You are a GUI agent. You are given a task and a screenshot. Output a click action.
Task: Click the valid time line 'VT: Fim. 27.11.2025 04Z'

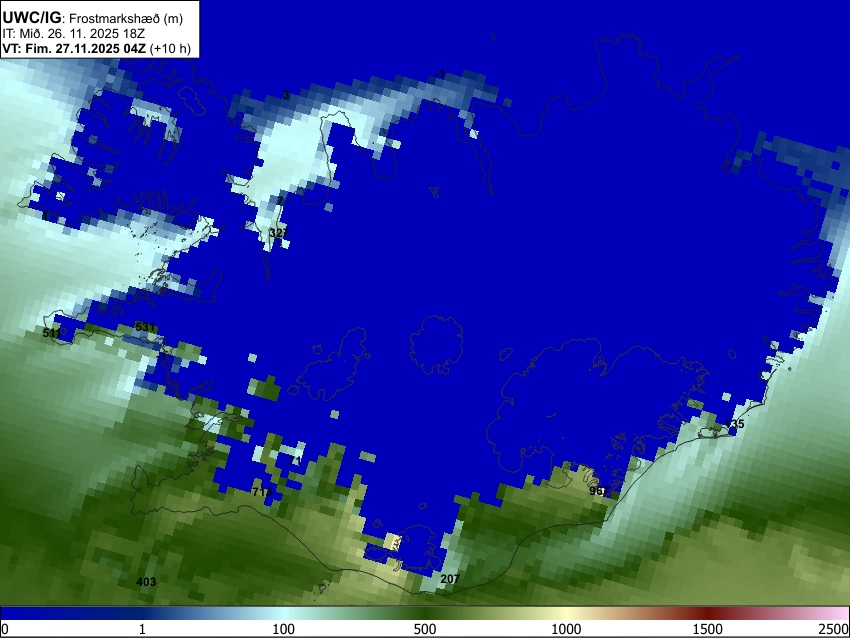[x=74, y=48]
